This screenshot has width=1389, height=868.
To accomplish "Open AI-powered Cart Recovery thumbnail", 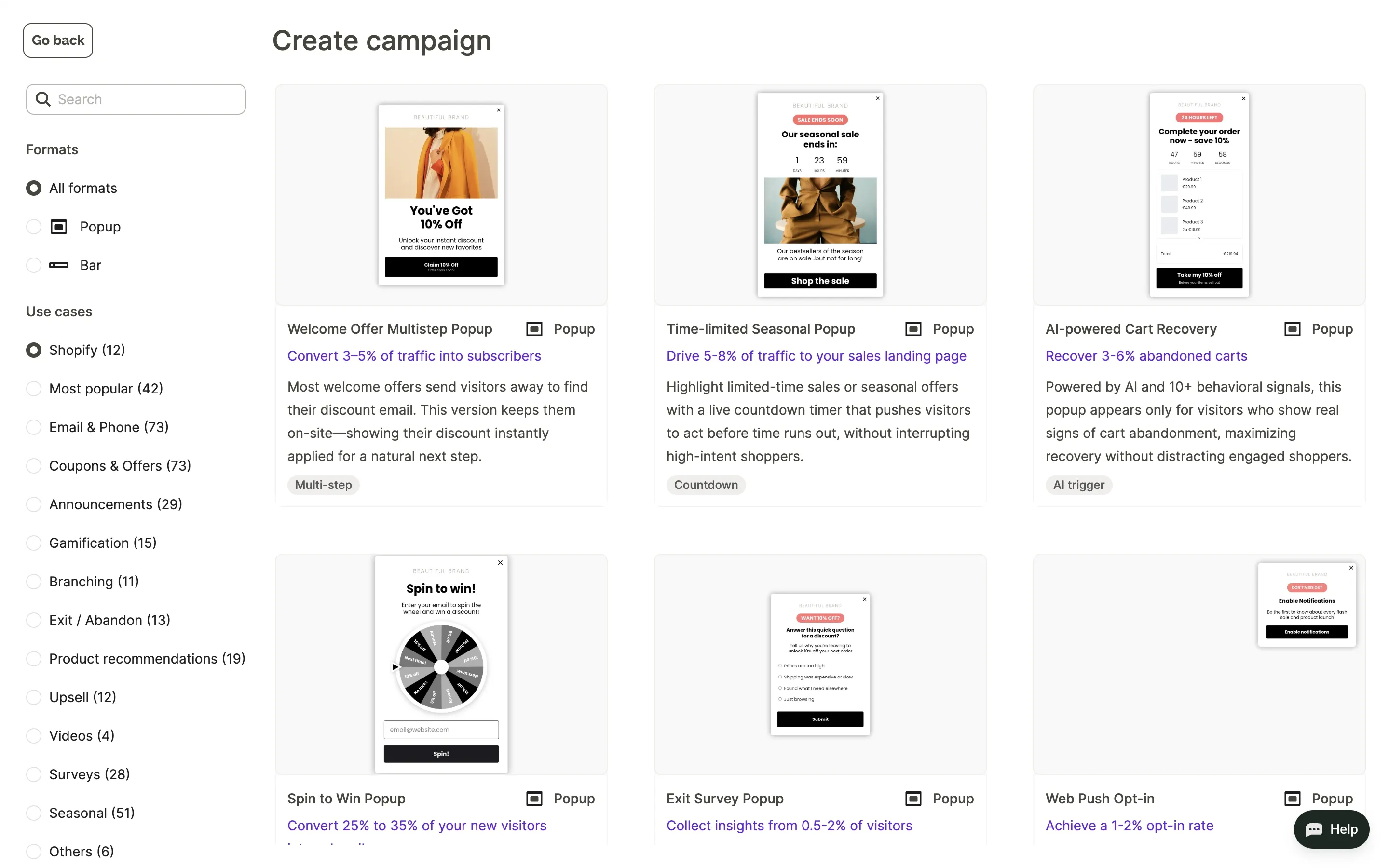I will (1199, 195).
